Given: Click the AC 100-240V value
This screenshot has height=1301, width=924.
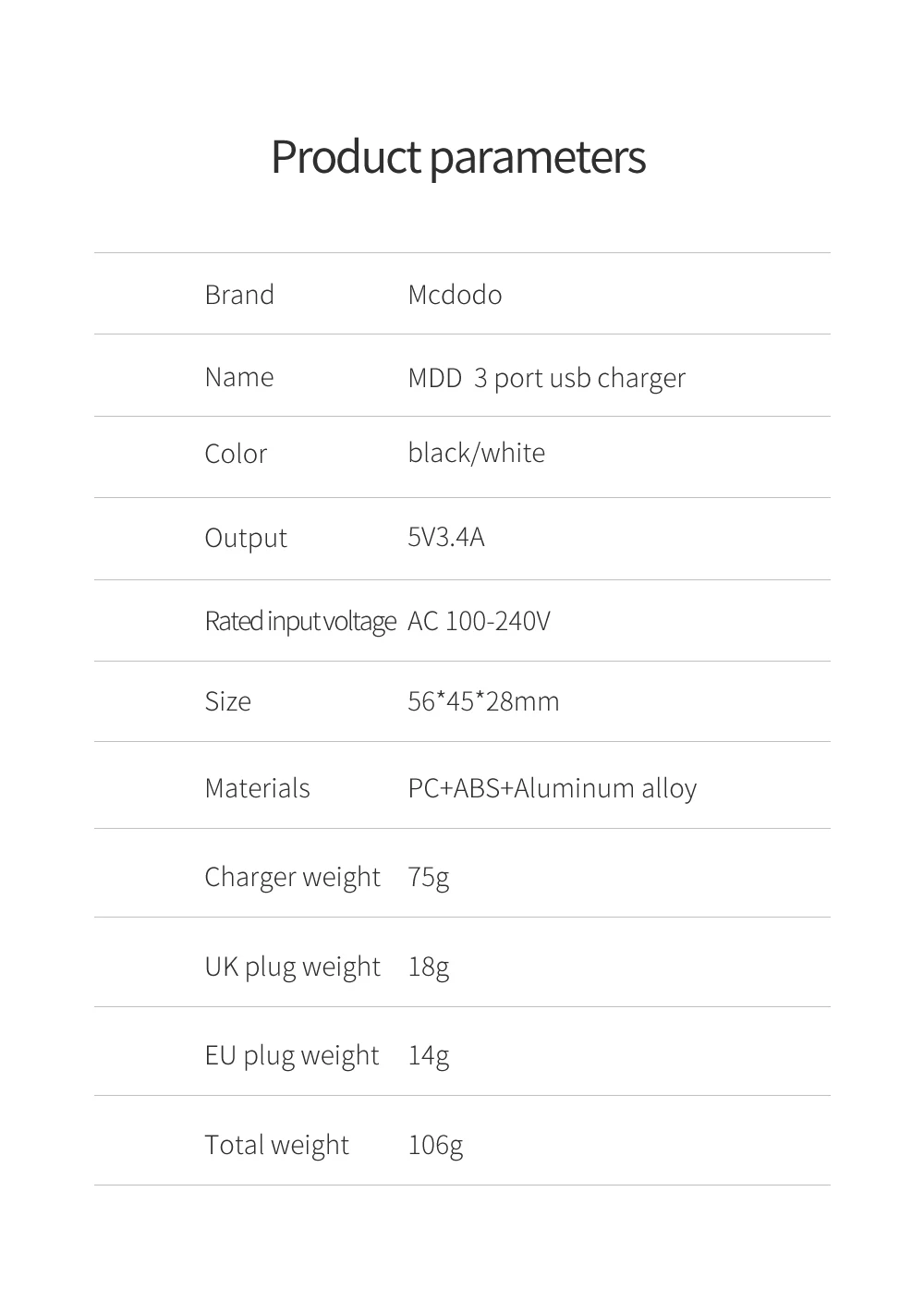Looking at the screenshot, I should (479, 620).
